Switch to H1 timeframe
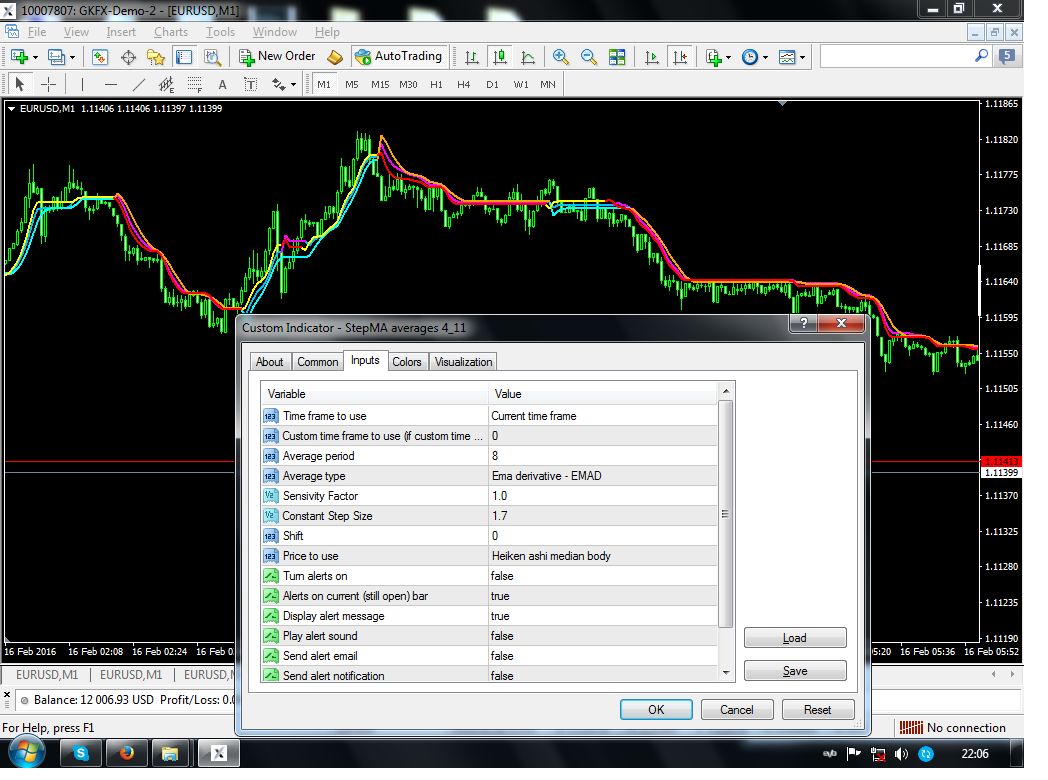 click(436, 84)
